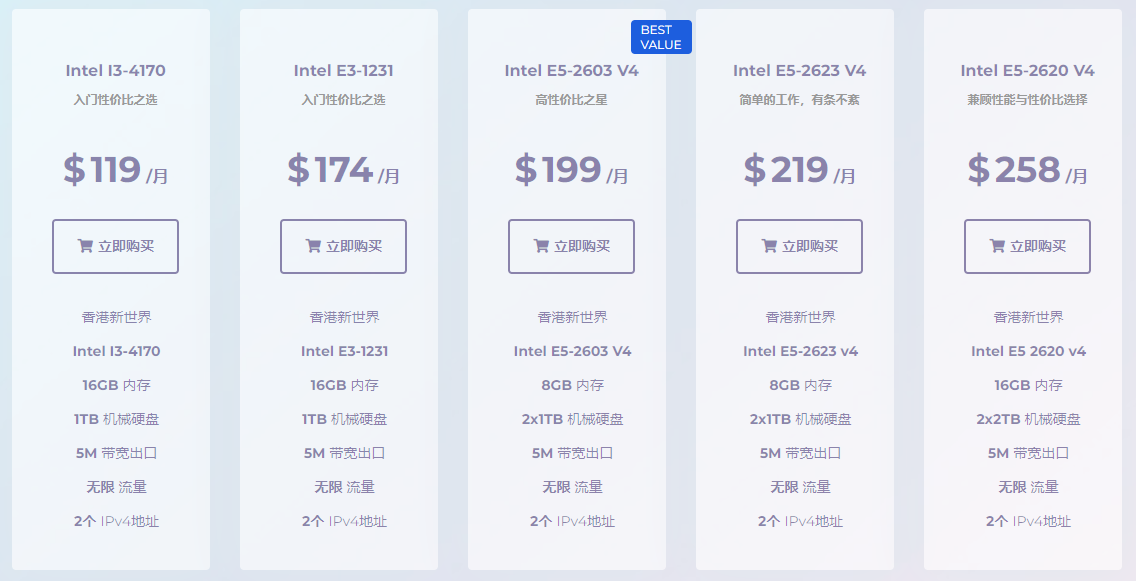Click the BEST VALUE badge
This screenshot has height=581, width=1136.
[x=661, y=37]
